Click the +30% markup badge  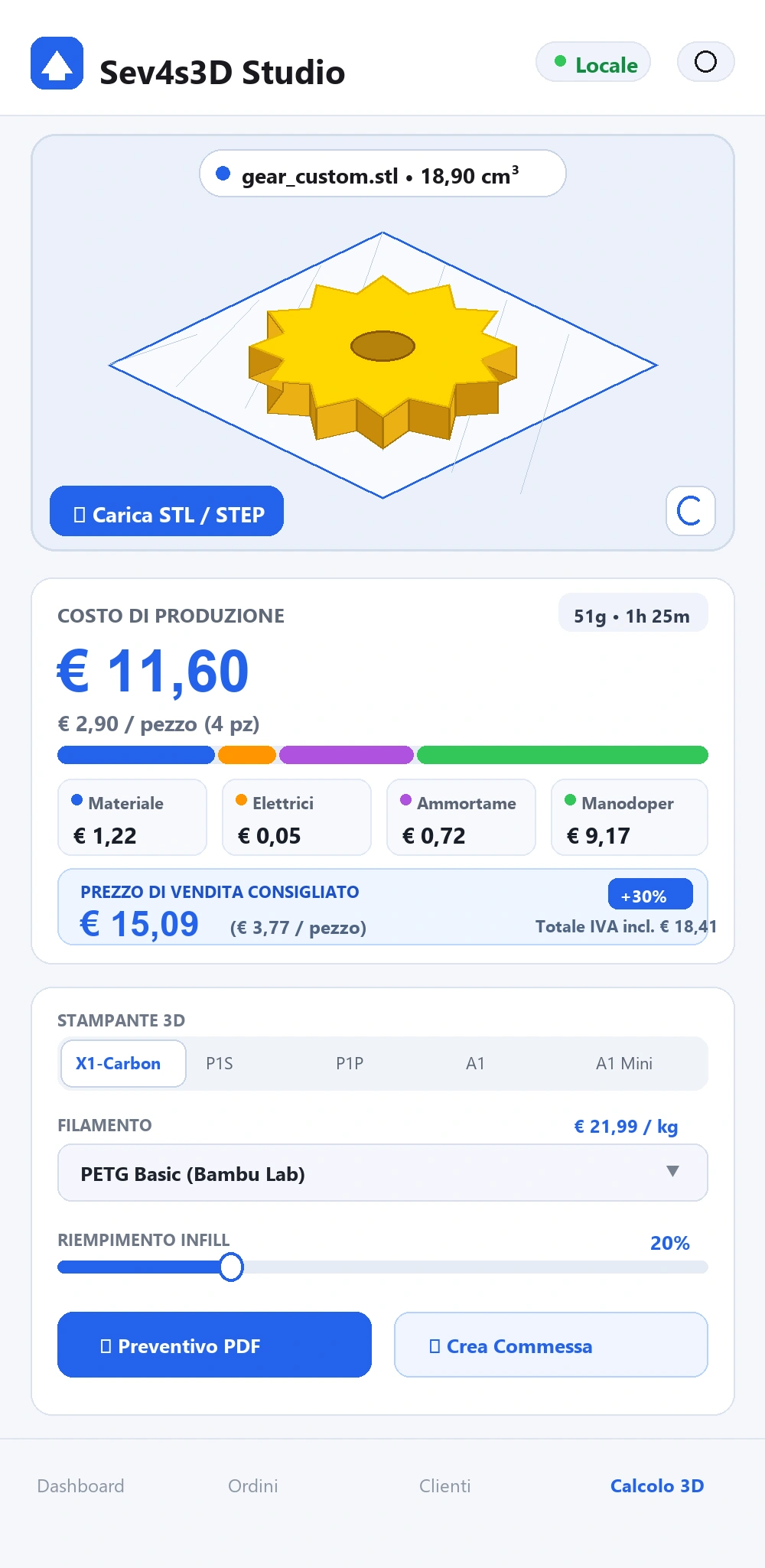click(650, 894)
